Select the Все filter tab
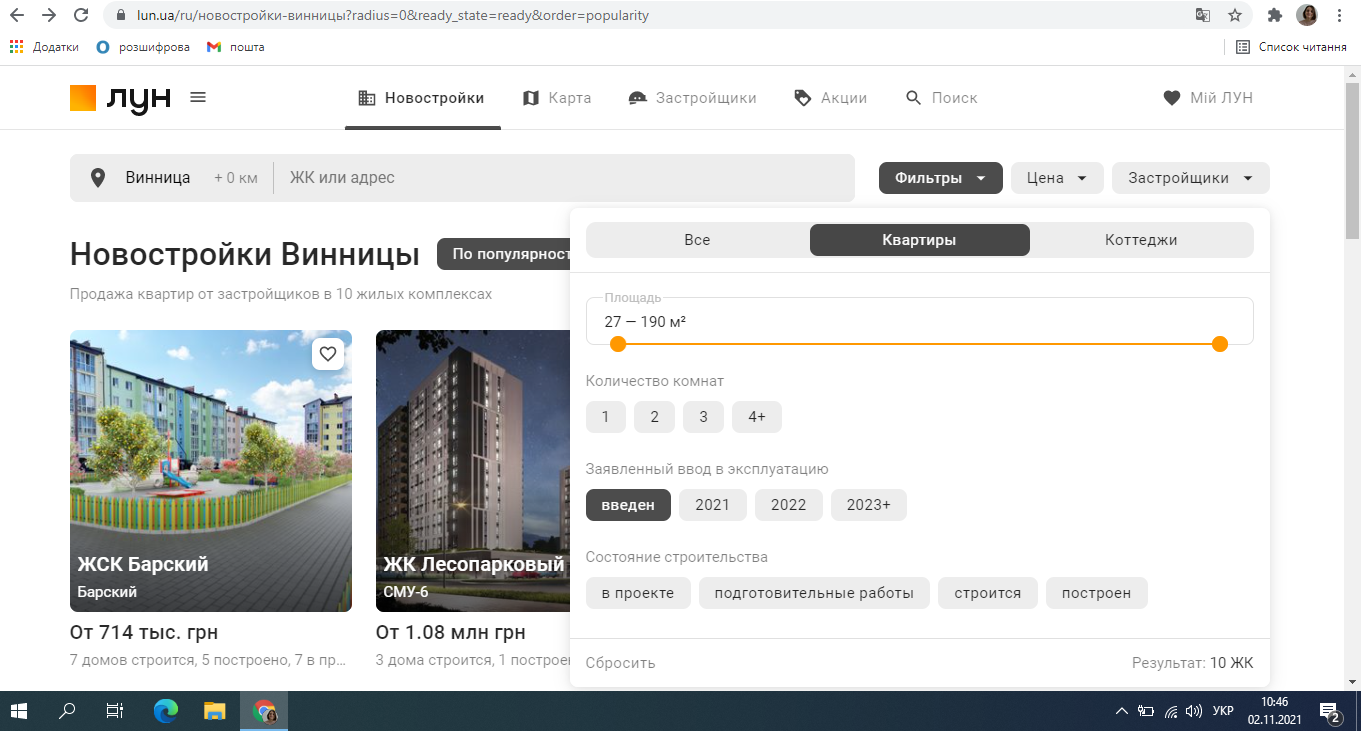This screenshot has height=731, width=1361. pos(697,240)
